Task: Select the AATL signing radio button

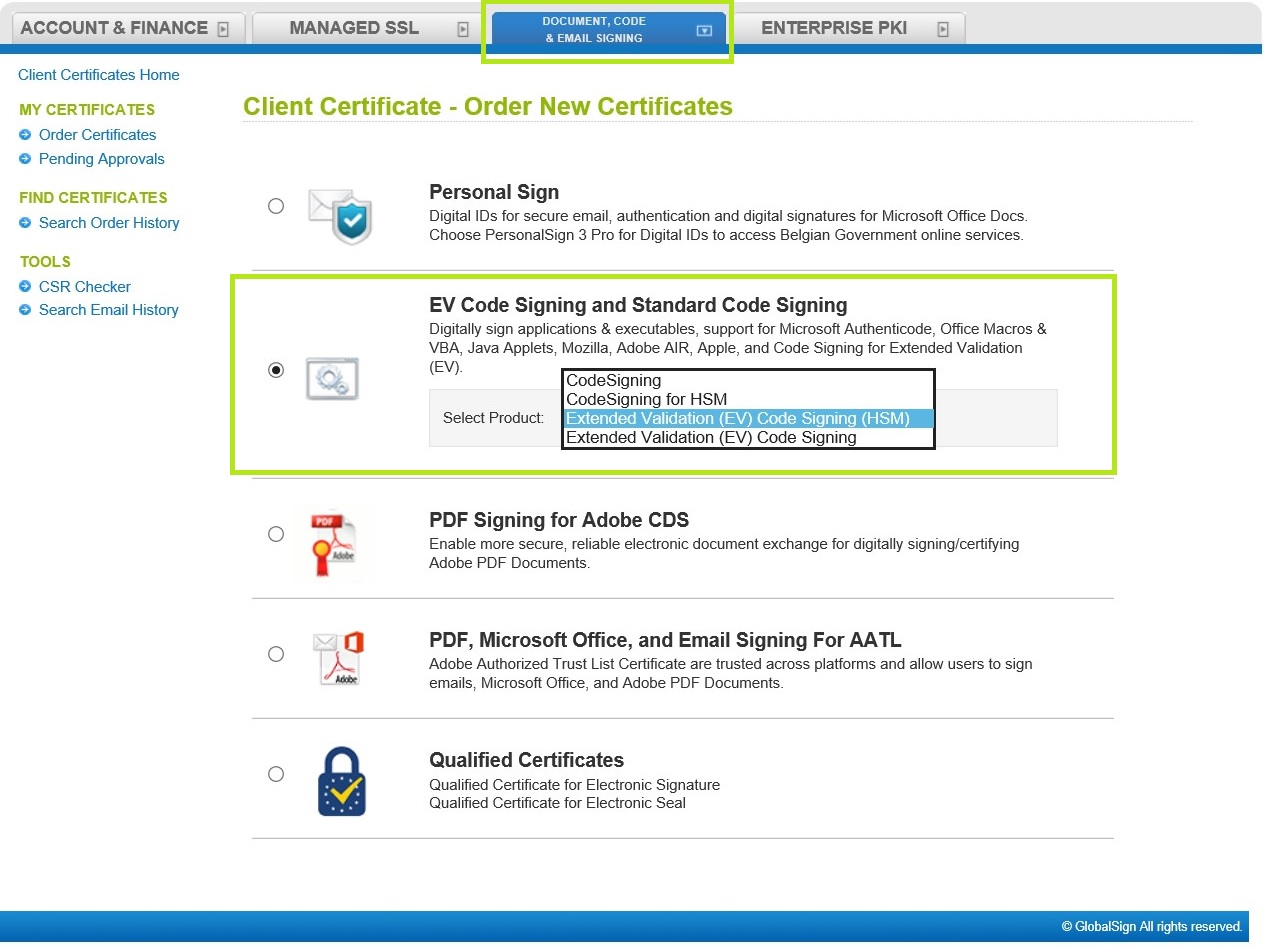Action: point(276,654)
